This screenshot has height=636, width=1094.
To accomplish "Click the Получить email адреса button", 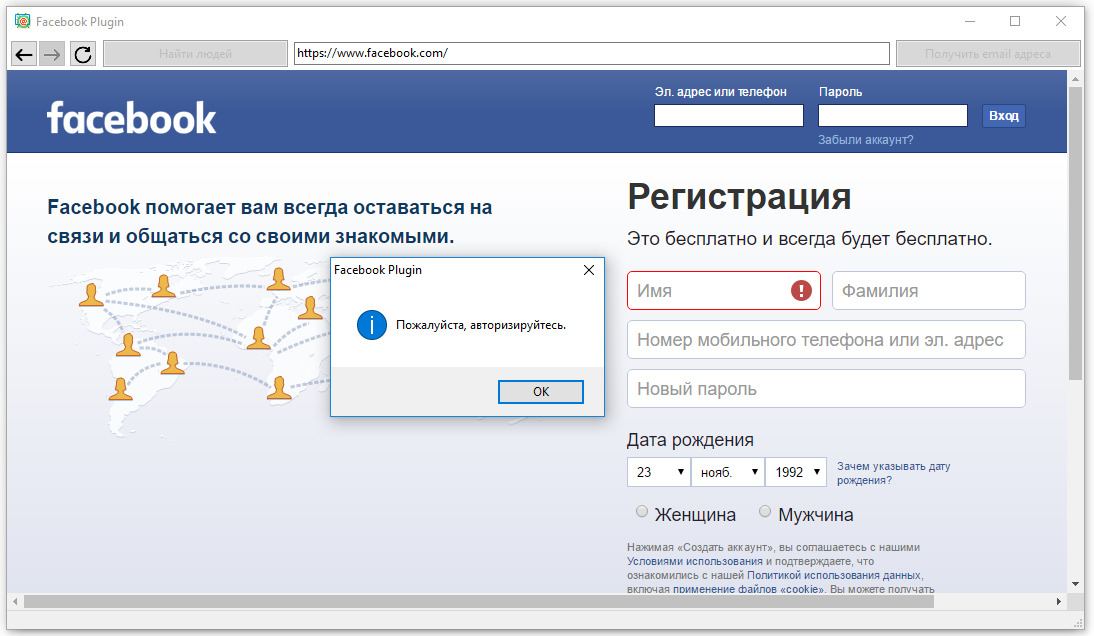I will [988, 54].
